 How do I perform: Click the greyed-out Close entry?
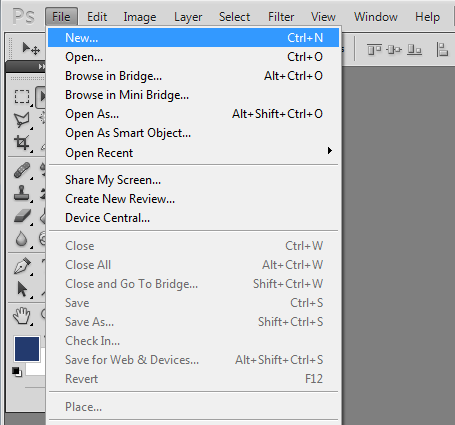[194, 246]
